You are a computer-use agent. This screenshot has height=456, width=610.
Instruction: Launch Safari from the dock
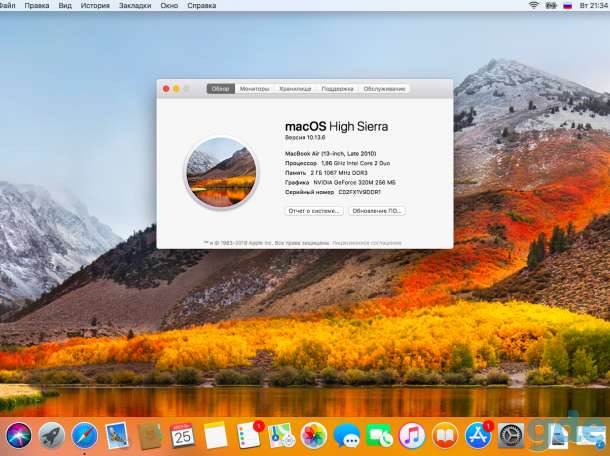pos(84,435)
